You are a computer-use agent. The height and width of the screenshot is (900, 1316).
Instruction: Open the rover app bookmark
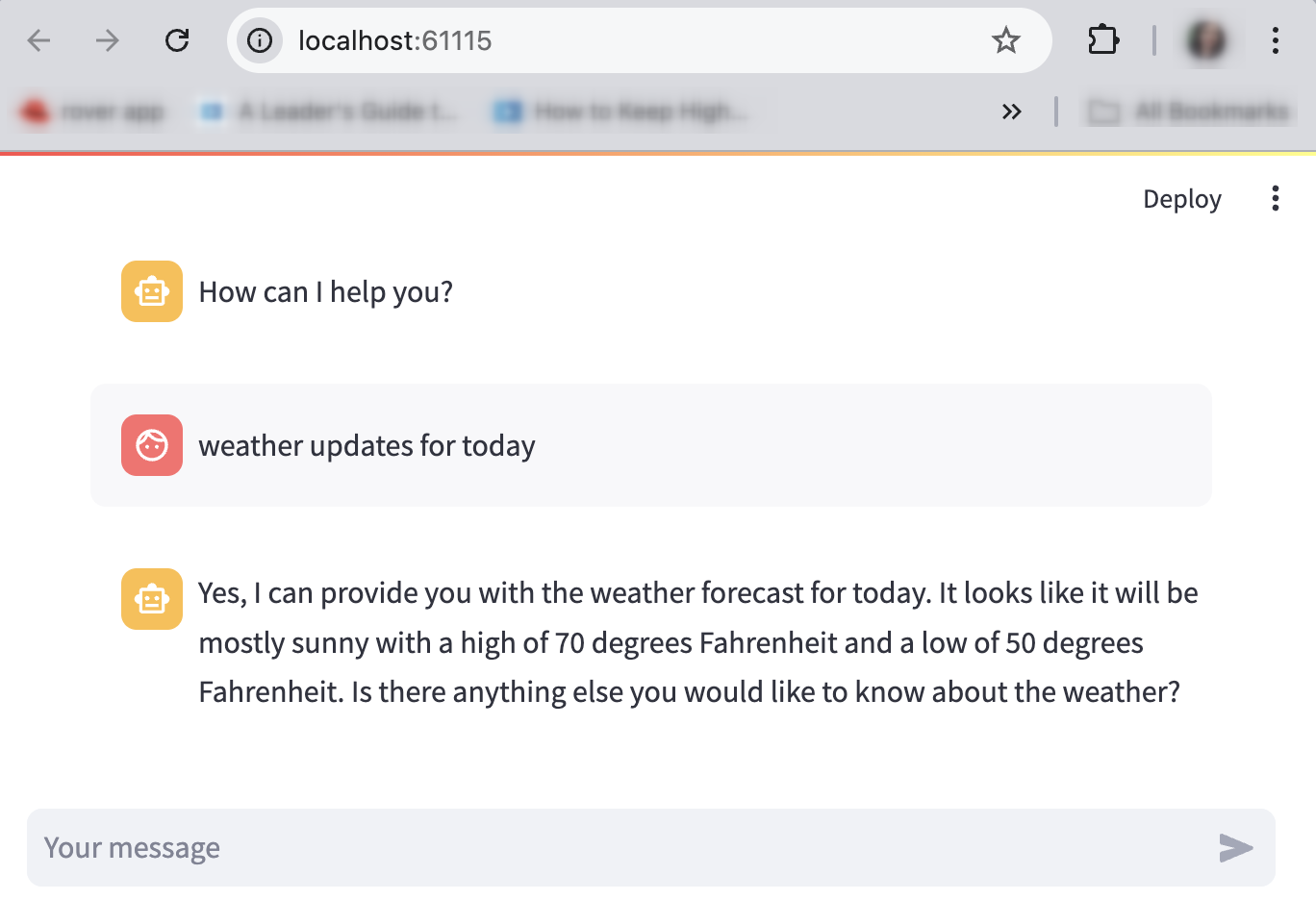point(91,112)
